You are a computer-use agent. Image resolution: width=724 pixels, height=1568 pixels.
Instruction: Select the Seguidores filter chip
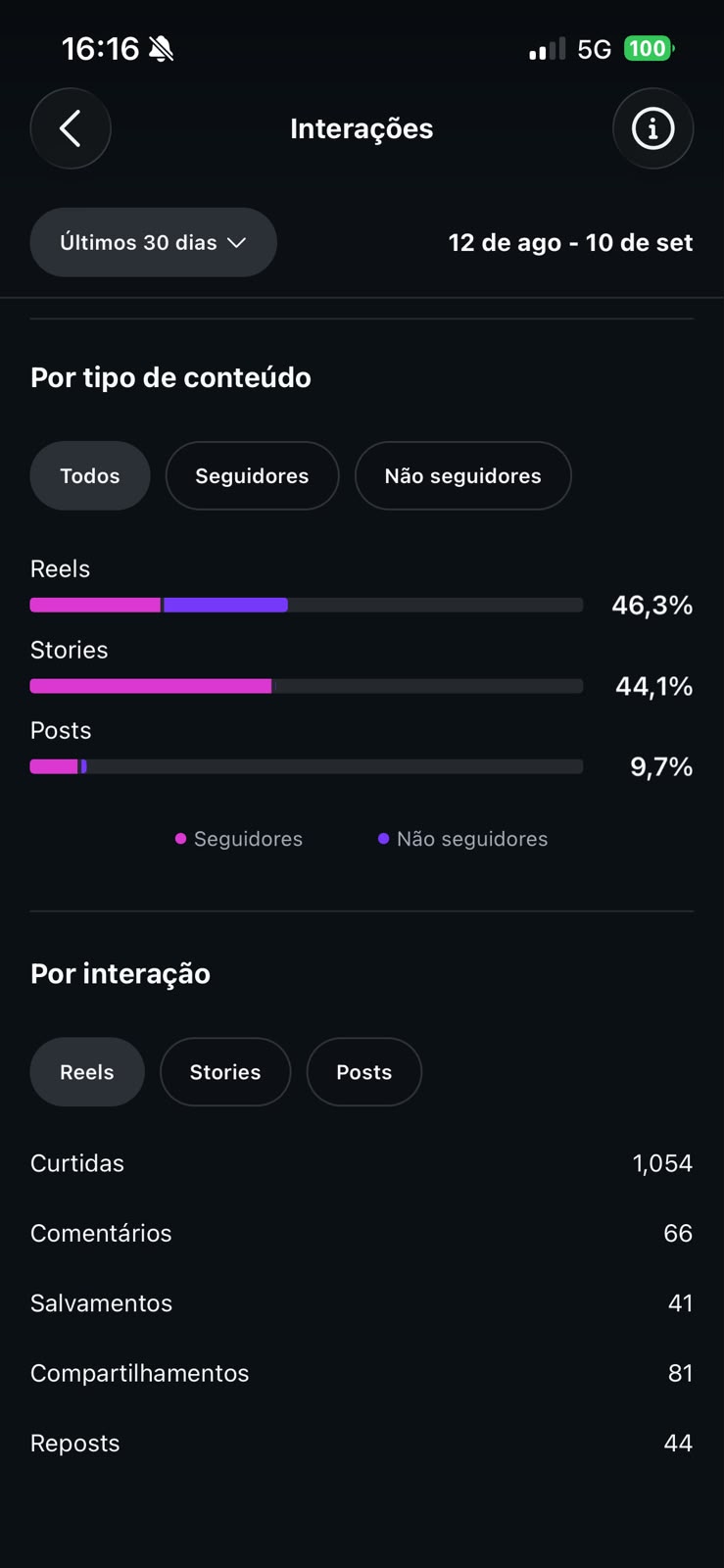[252, 475]
